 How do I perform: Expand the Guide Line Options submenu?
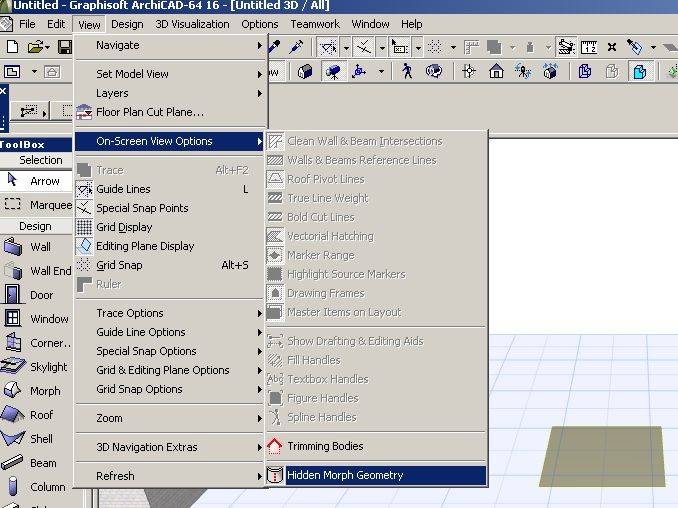[x=170, y=332]
